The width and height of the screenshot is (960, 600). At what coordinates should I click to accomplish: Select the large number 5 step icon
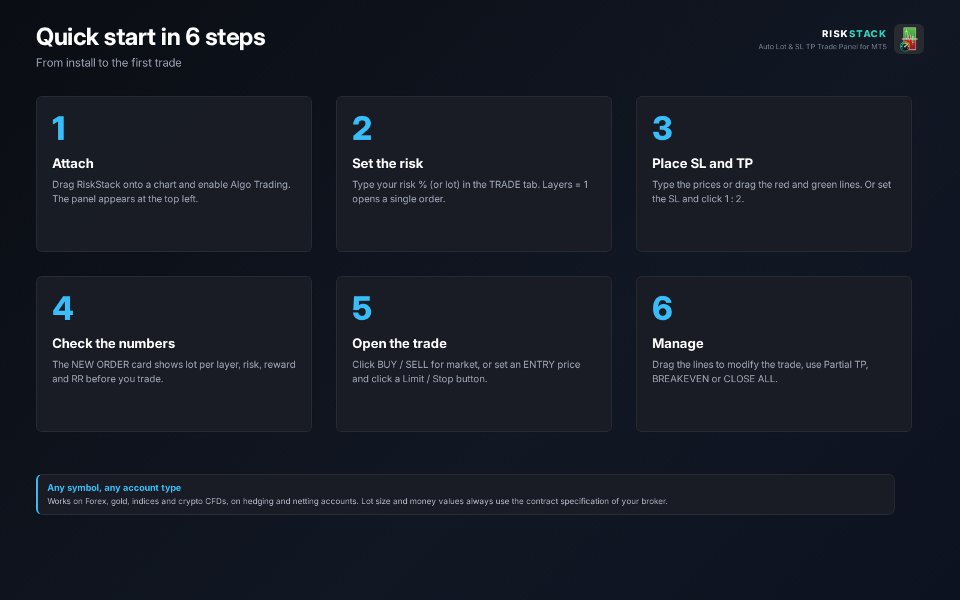[362, 309]
